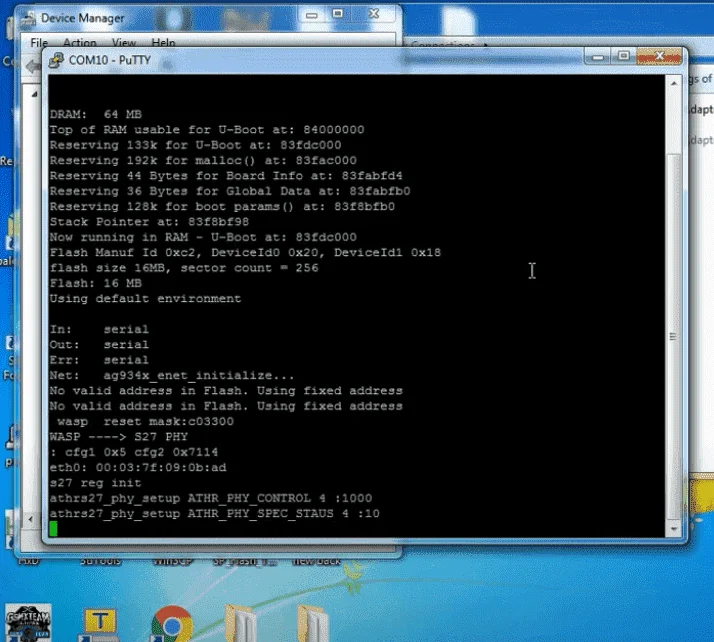Click 'Net: ag934x_enet_initialize...' line
The width and height of the screenshot is (714, 642).
click(x=172, y=376)
